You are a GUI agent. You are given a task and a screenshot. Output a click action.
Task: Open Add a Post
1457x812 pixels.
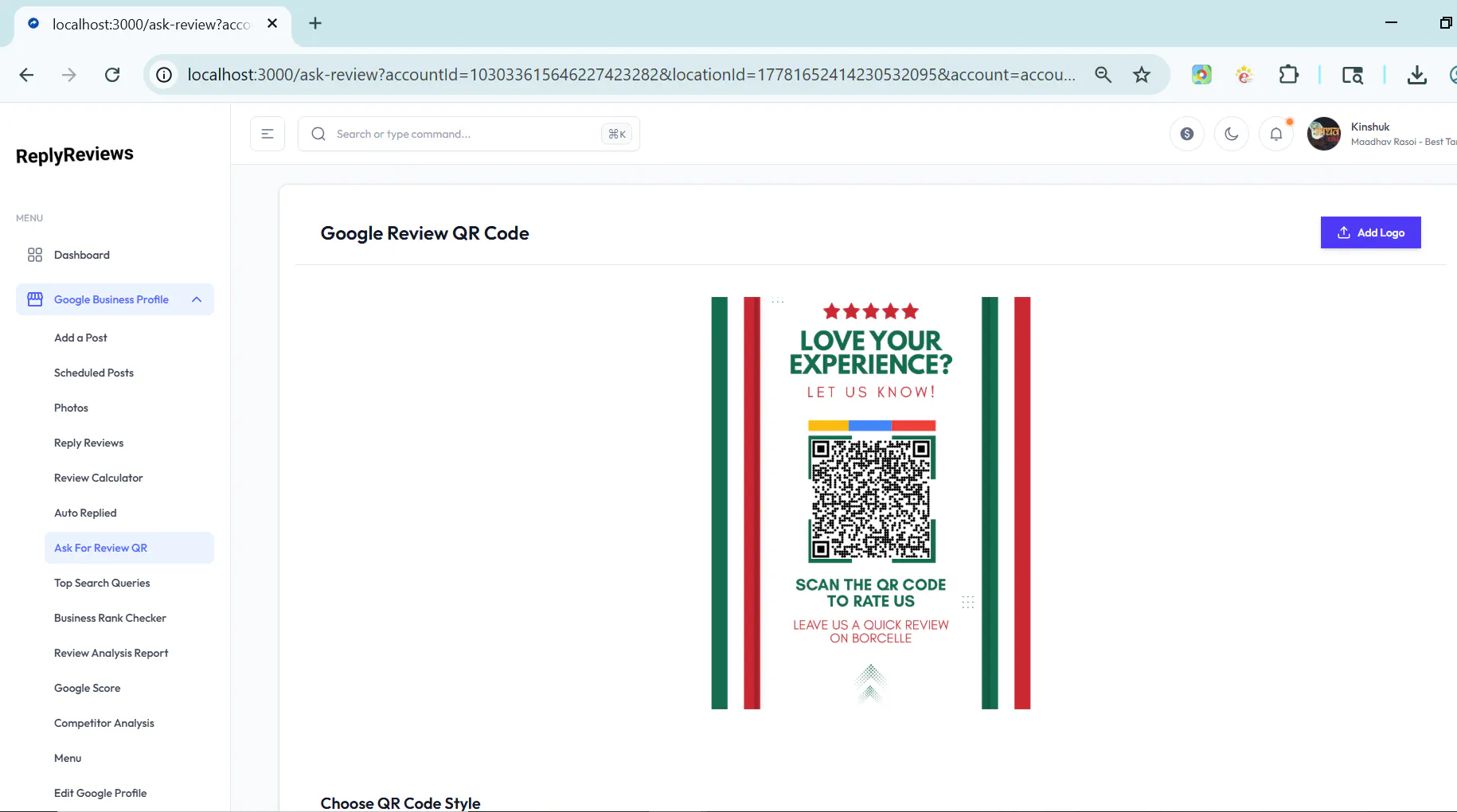[x=80, y=338]
